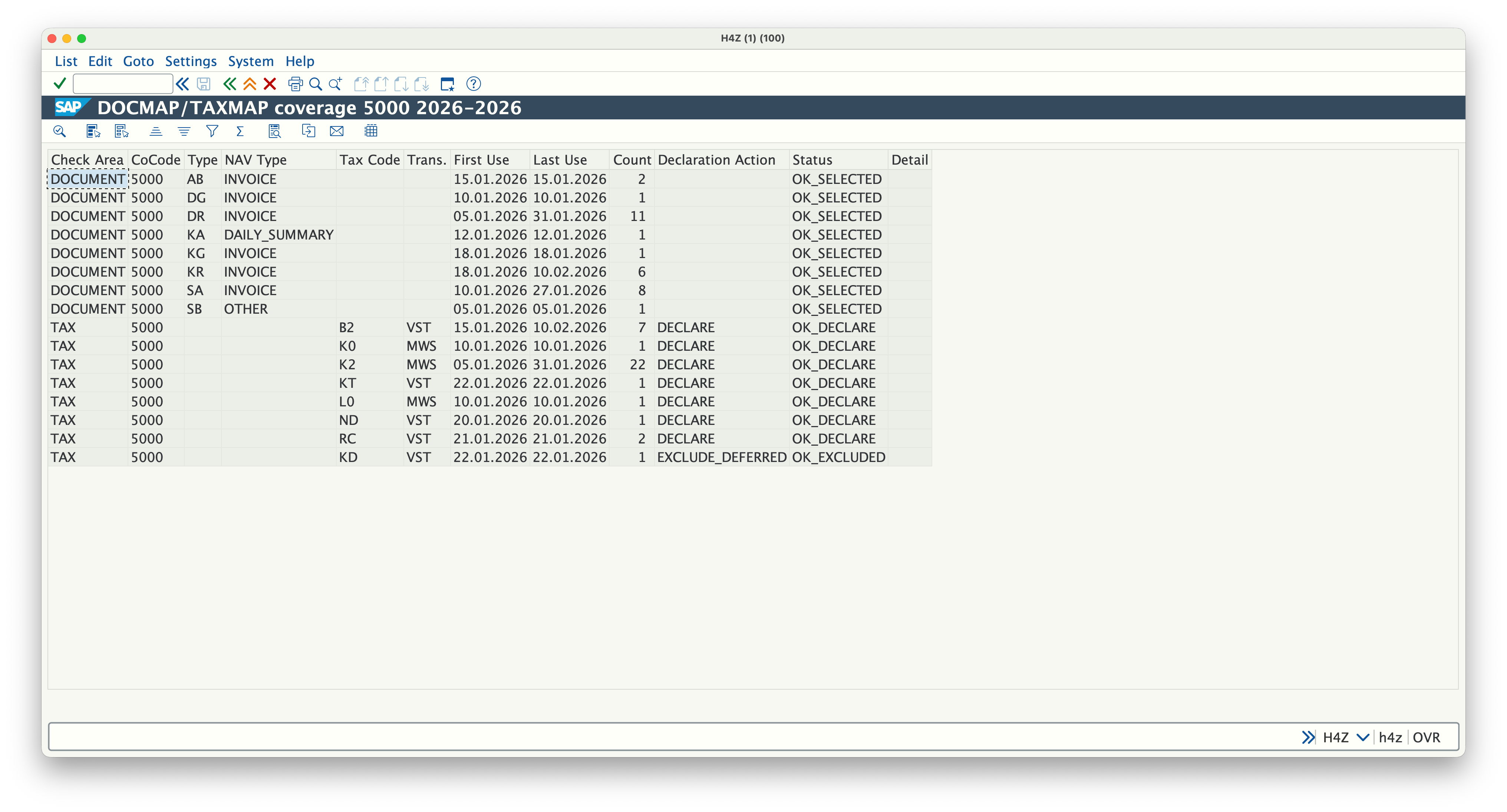This screenshot has height=812, width=1507.
Task: Select tax code RC cell
Action: tap(370, 439)
